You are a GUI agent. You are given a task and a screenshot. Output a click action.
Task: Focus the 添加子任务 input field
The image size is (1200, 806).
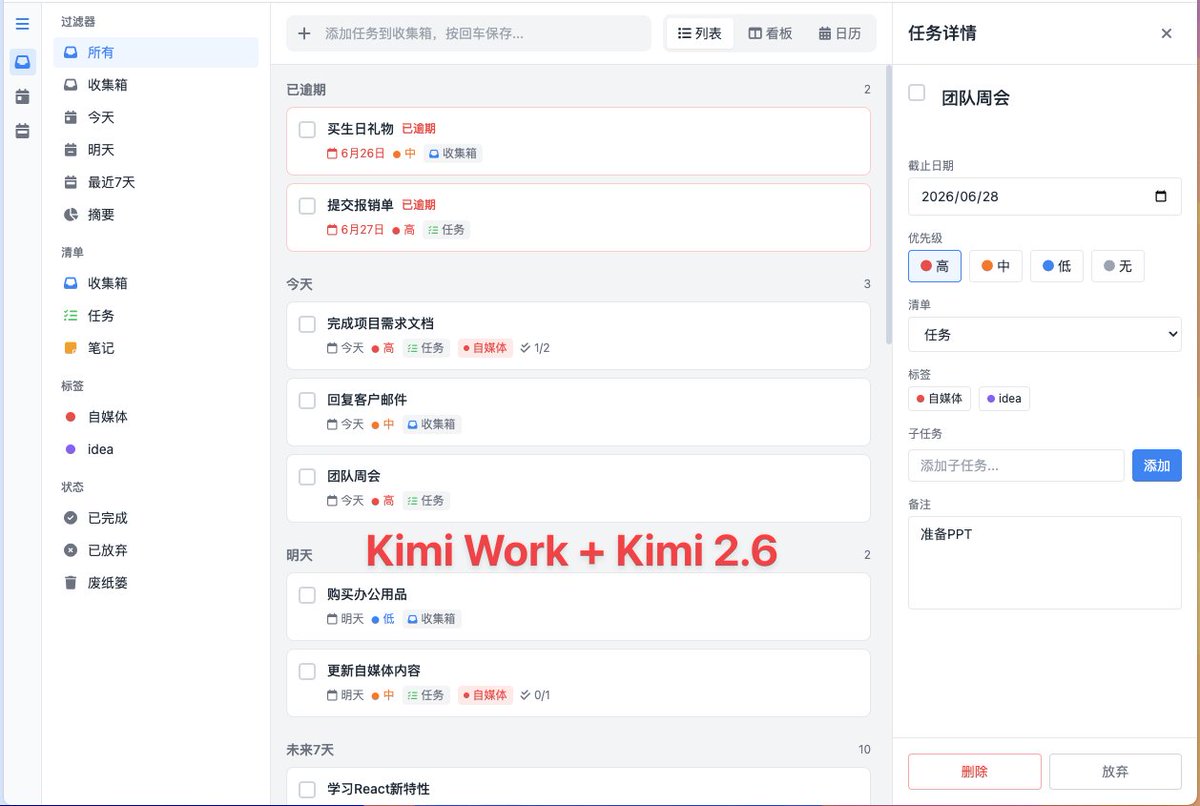(1016, 465)
